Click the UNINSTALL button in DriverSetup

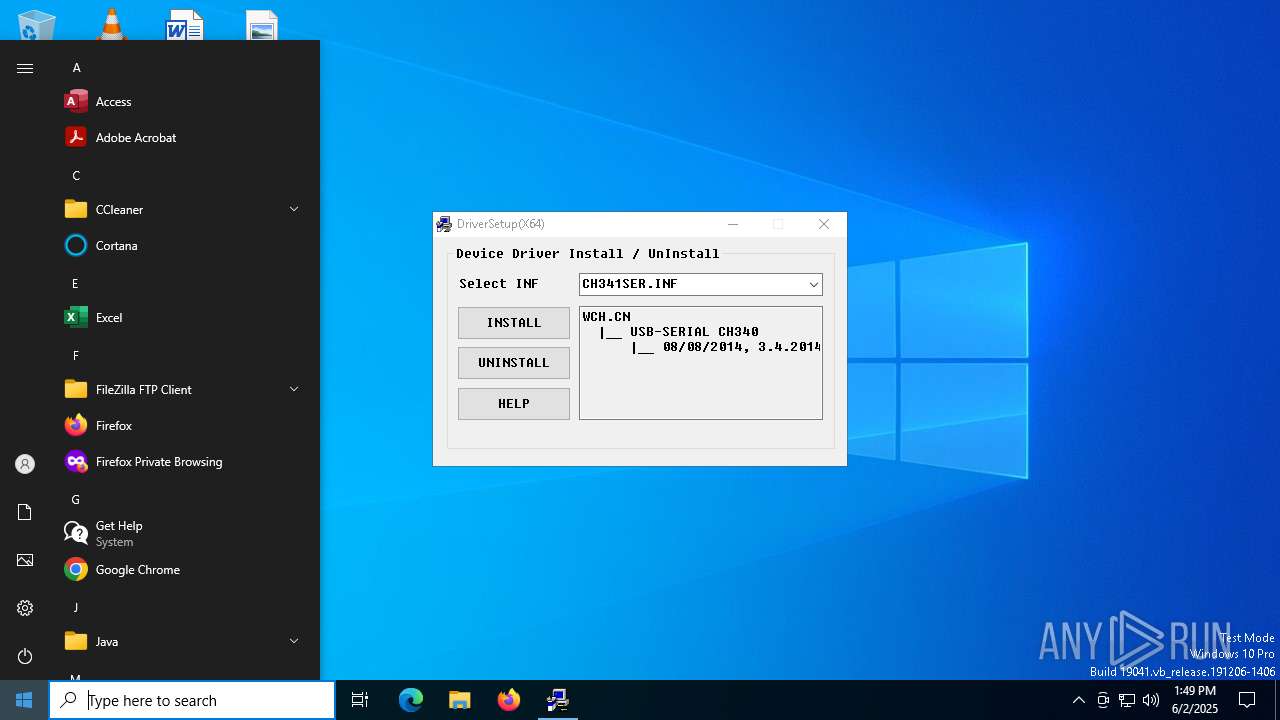513,363
